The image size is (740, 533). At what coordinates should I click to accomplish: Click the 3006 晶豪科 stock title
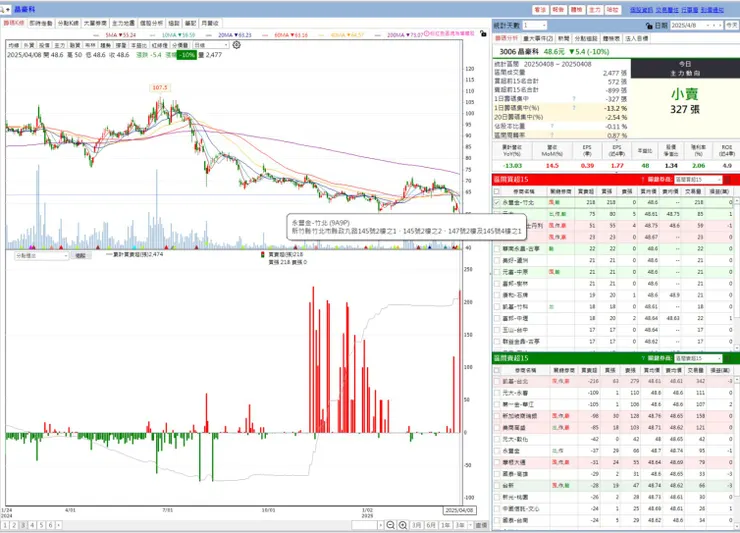pos(519,51)
